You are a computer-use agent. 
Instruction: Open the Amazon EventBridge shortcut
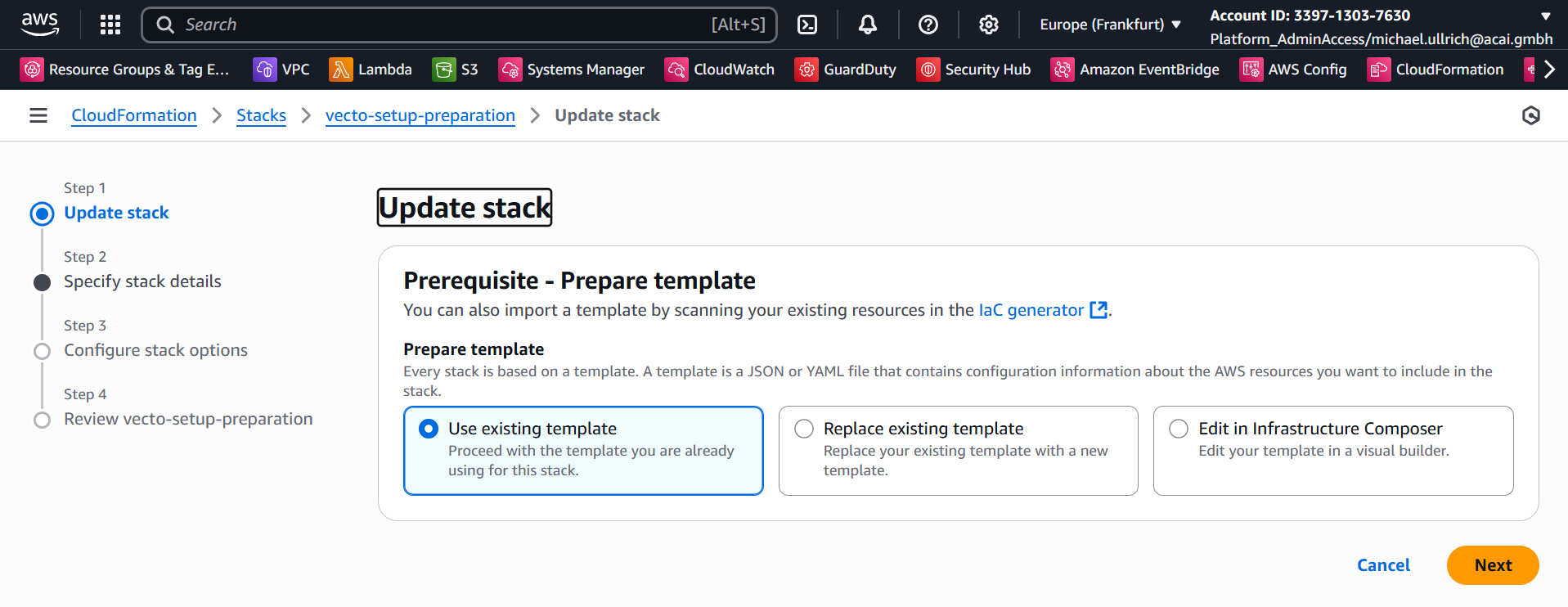[x=1135, y=70]
